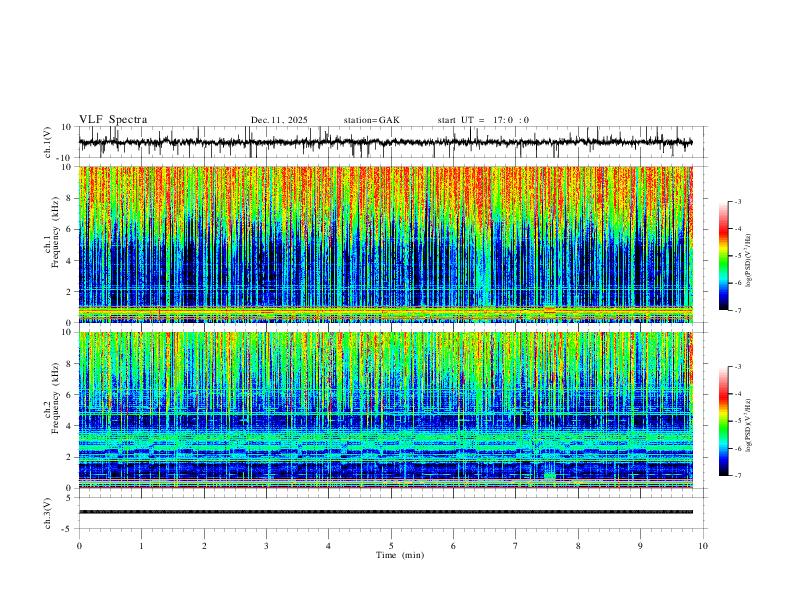Click the ch.2 Frequency (kHz) axis label
Viewport: 792px width, 612px height.
click(x=52, y=398)
